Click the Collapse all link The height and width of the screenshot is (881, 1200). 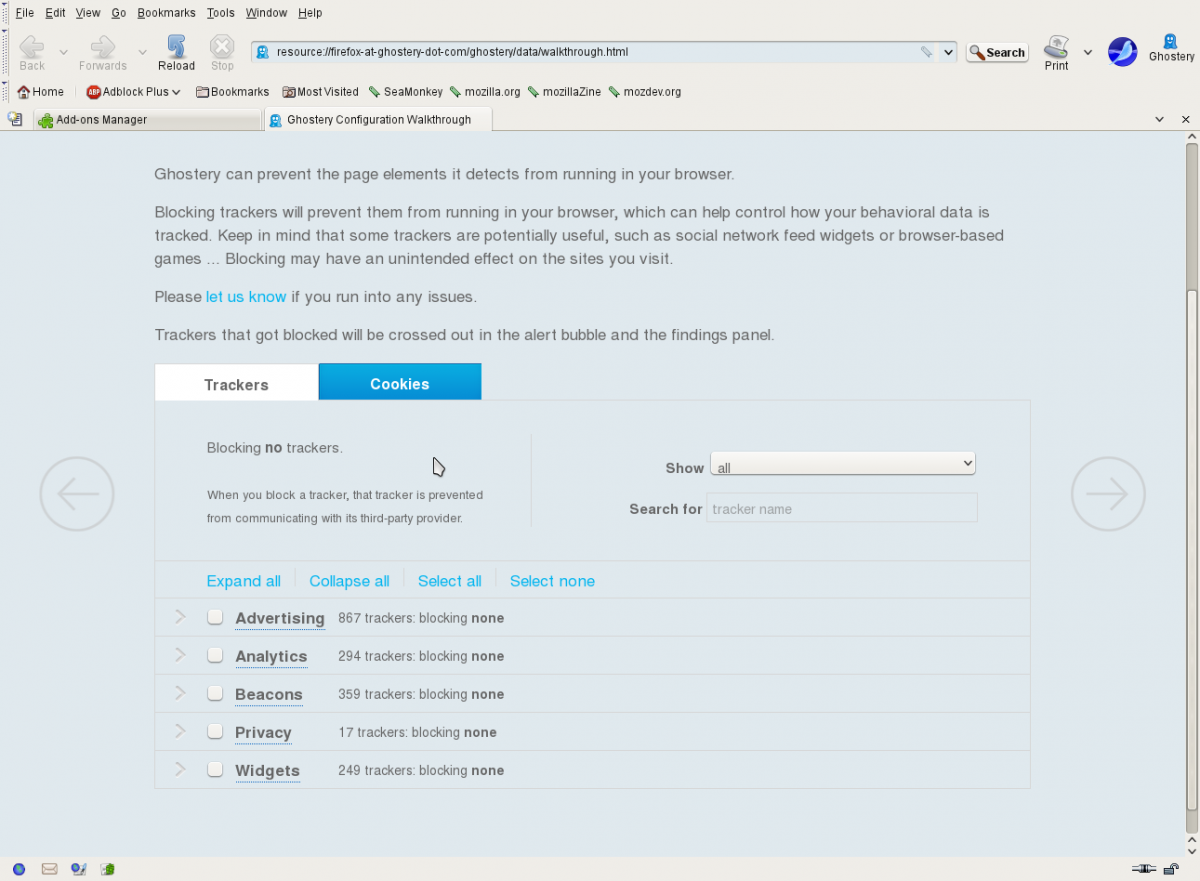349,581
